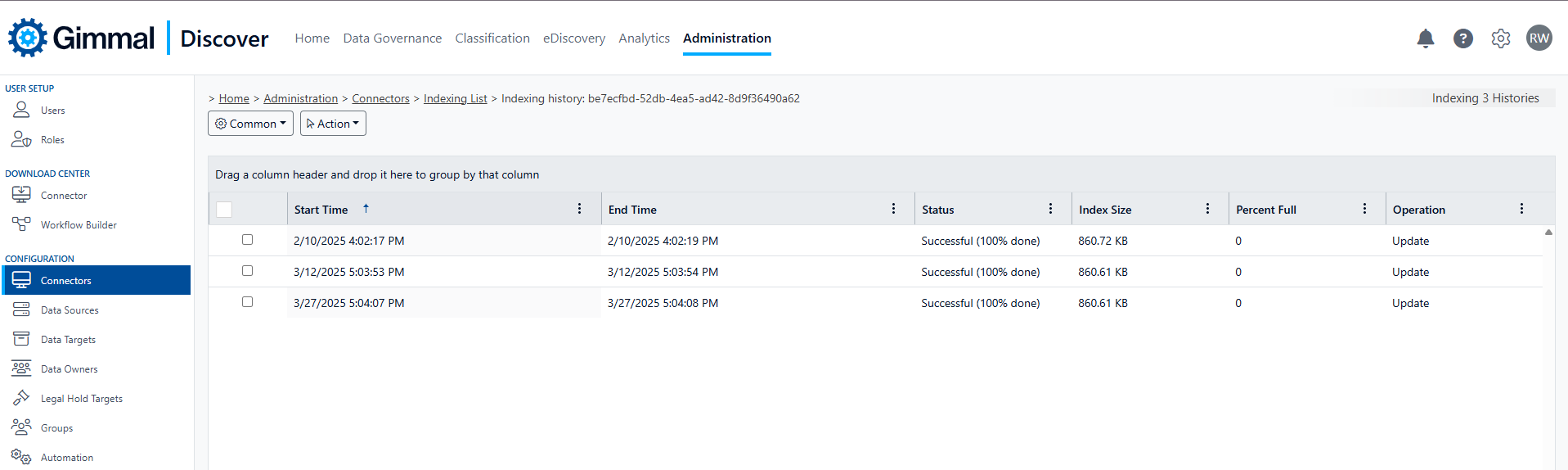Open the settings gear icon
1568x470 pixels.
1500,38
